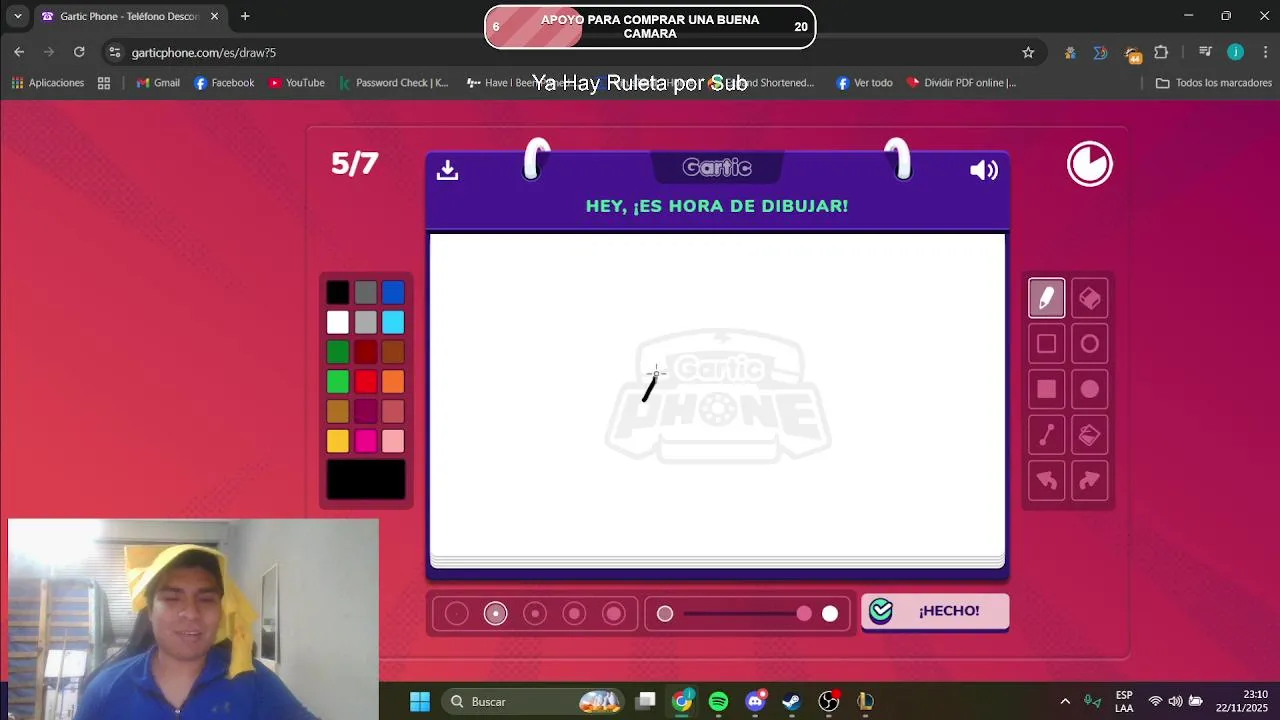1280x720 pixels.
Task: Redo the drawing stroke
Action: click(1090, 481)
